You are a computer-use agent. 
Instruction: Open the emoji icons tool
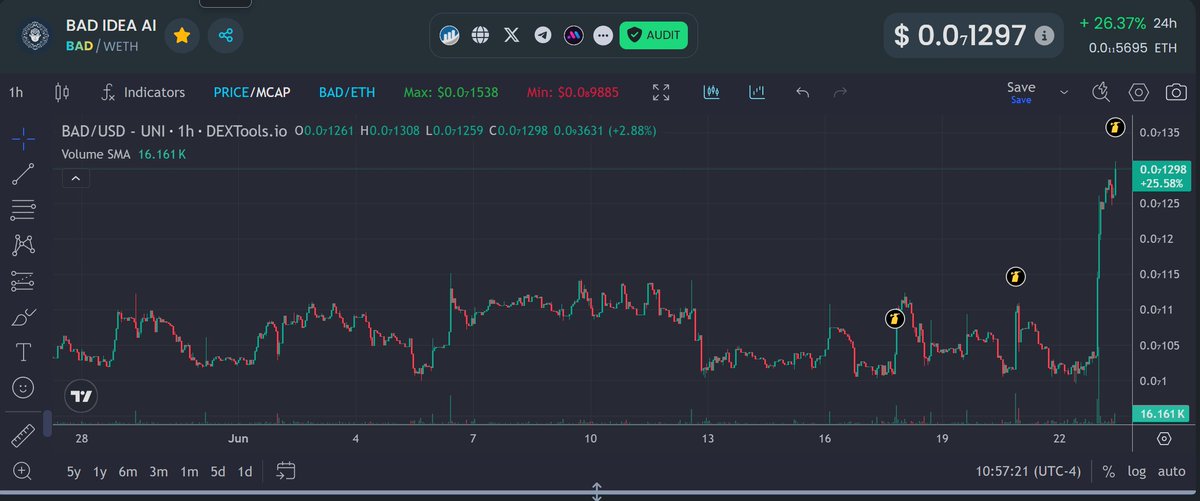coord(23,387)
